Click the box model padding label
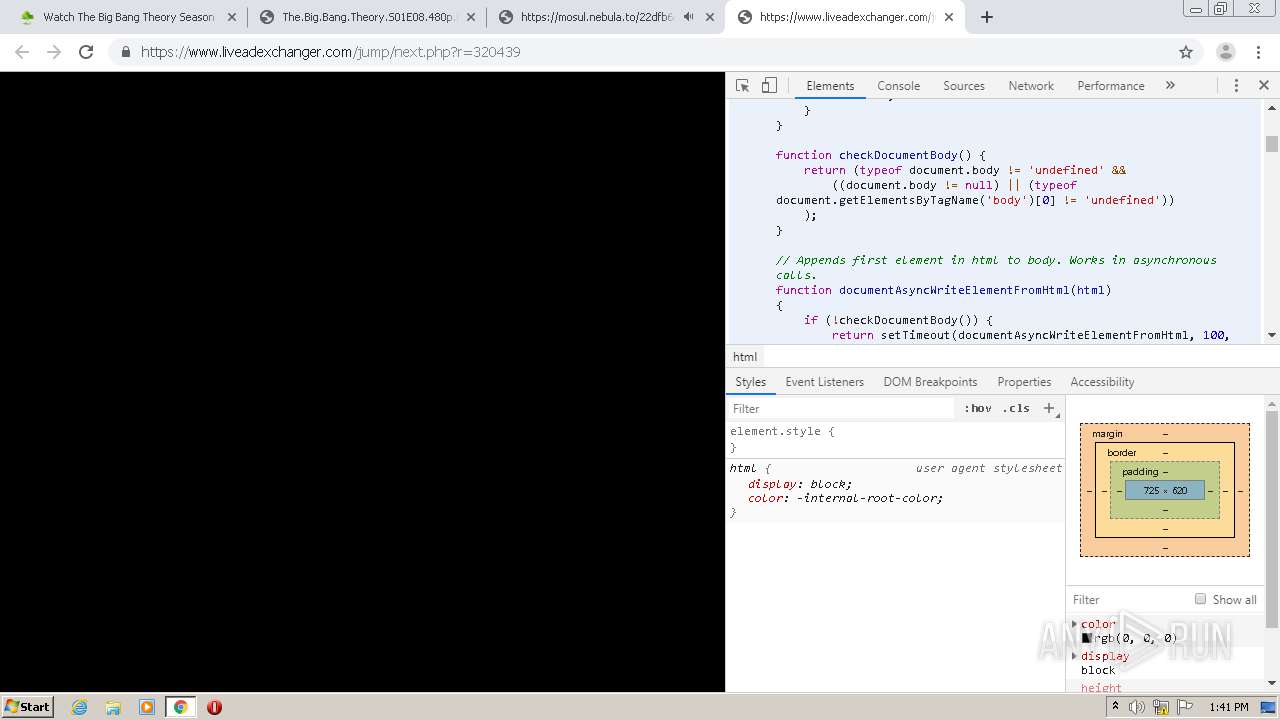 point(1140,472)
